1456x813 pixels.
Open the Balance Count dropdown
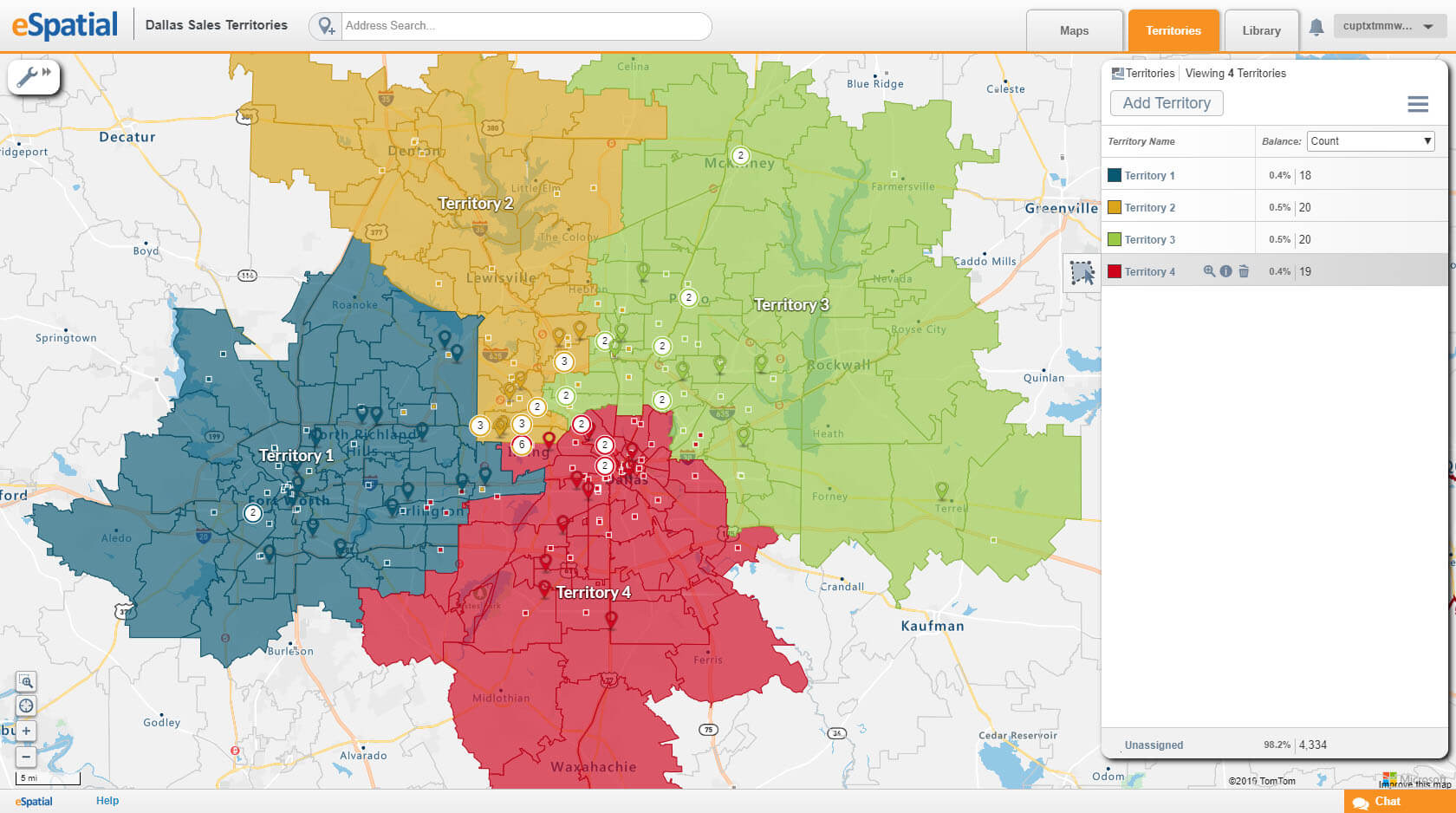tap(1371, 141)
